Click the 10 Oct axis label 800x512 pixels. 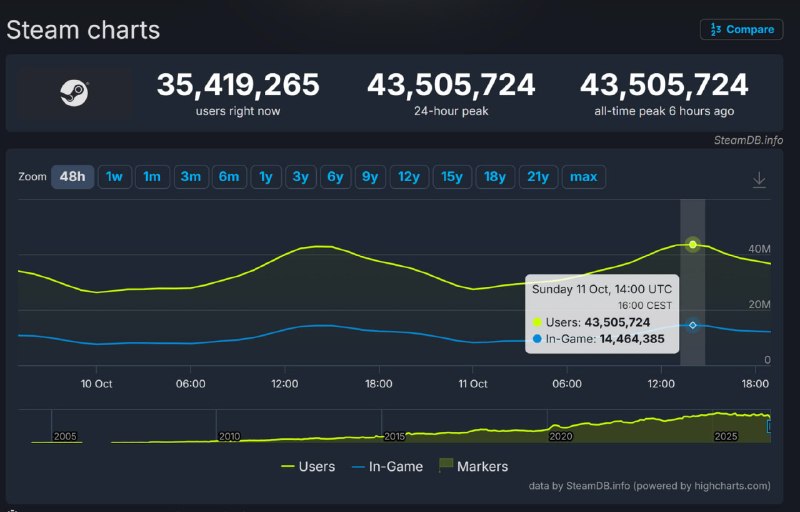96,384
